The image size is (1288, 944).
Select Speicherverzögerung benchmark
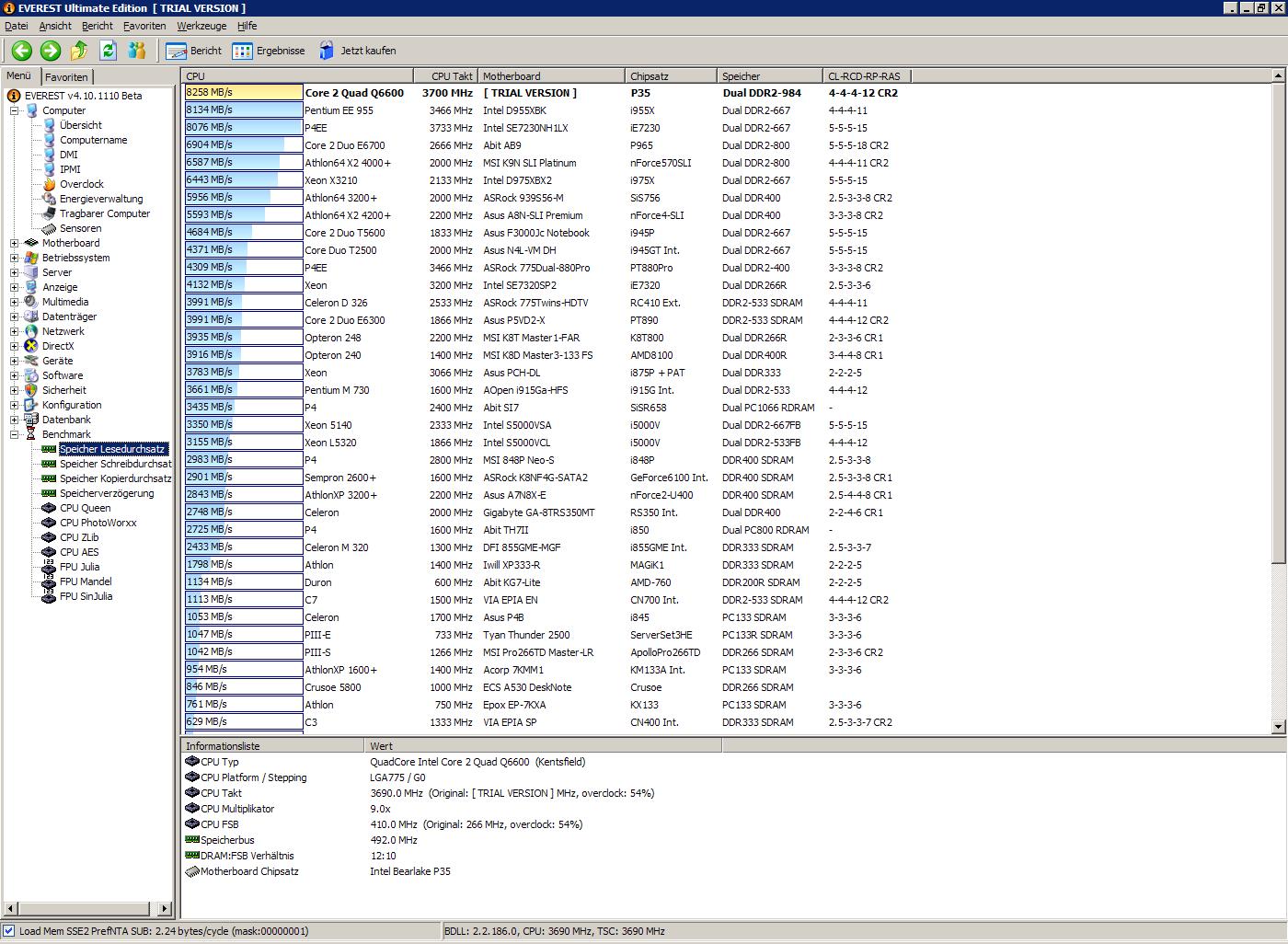pos(107,493)
